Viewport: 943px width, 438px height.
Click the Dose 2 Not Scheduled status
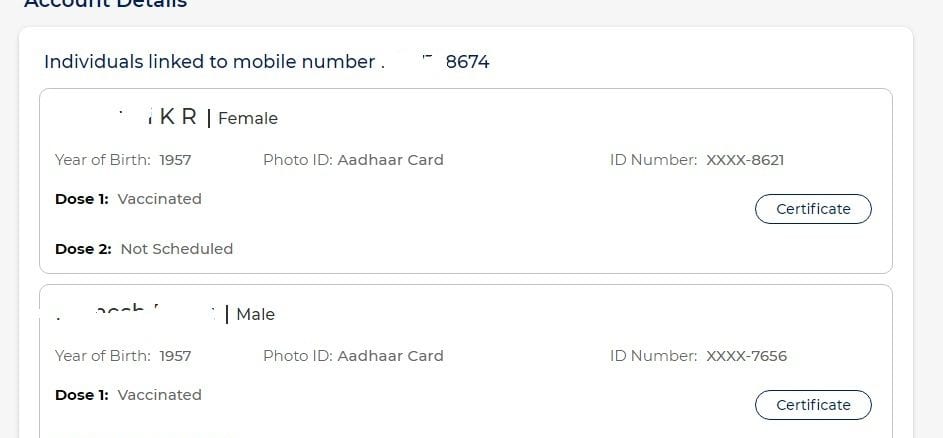[x=176, y=249]
